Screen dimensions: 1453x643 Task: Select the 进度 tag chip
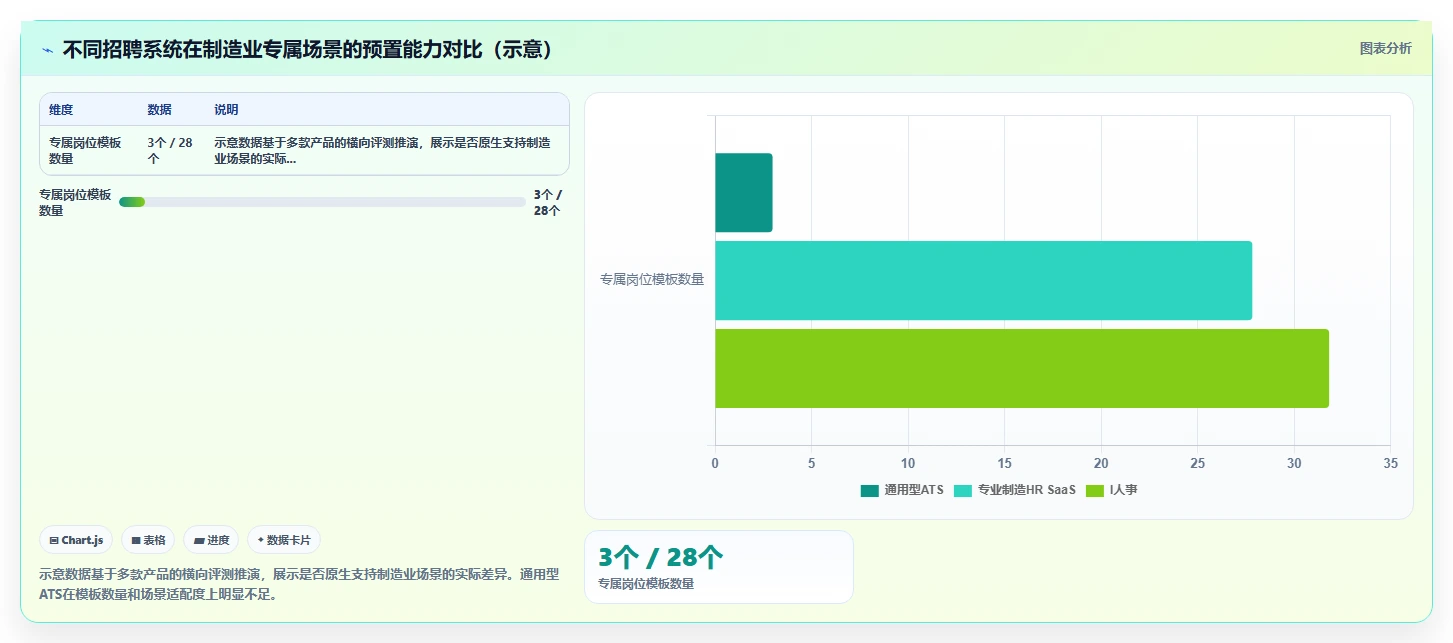point(211,540)
